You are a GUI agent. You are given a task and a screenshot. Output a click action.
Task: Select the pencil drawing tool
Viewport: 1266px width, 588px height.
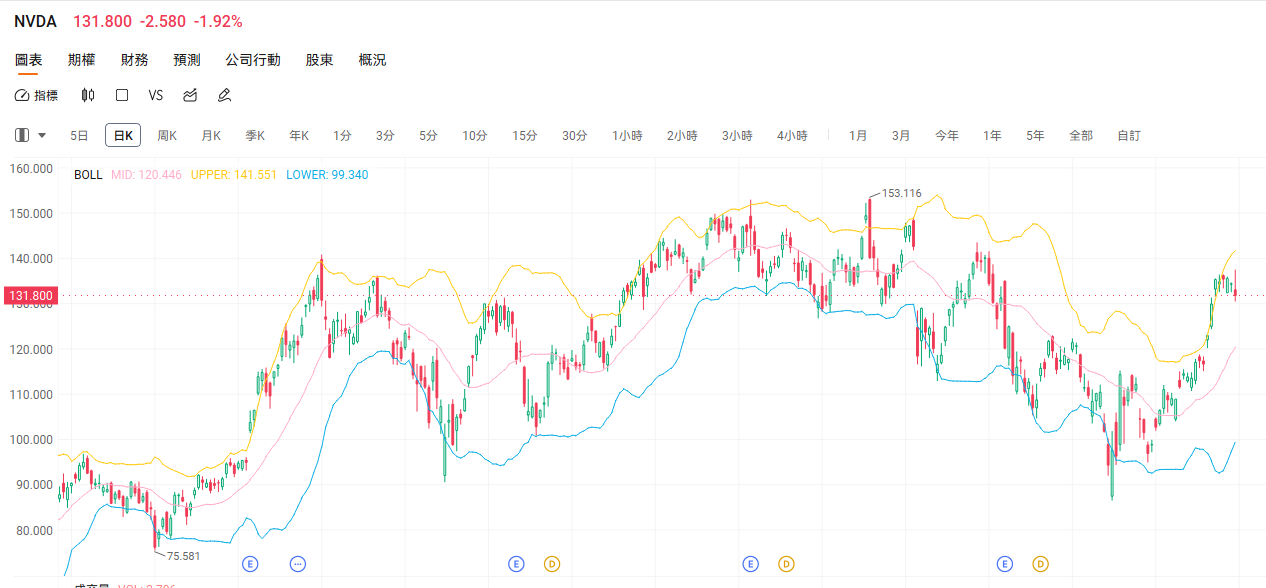[225, 95]
